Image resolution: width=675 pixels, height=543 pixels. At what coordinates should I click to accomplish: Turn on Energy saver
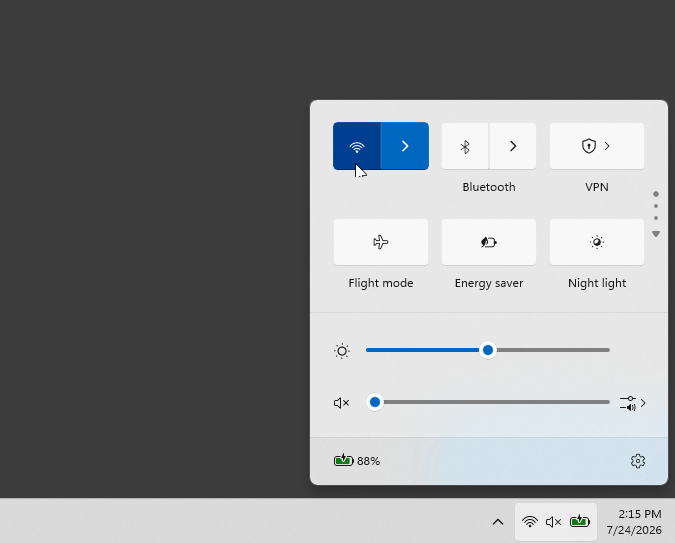[x=489, y=242]
